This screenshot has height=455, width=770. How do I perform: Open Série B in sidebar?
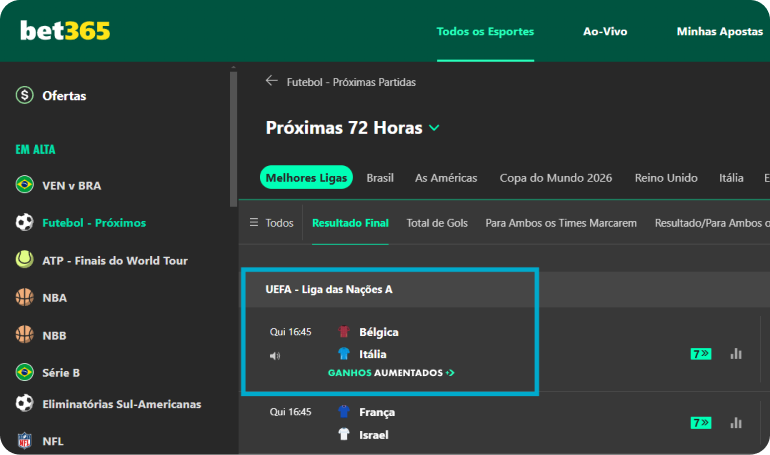(x=61, y=373)
